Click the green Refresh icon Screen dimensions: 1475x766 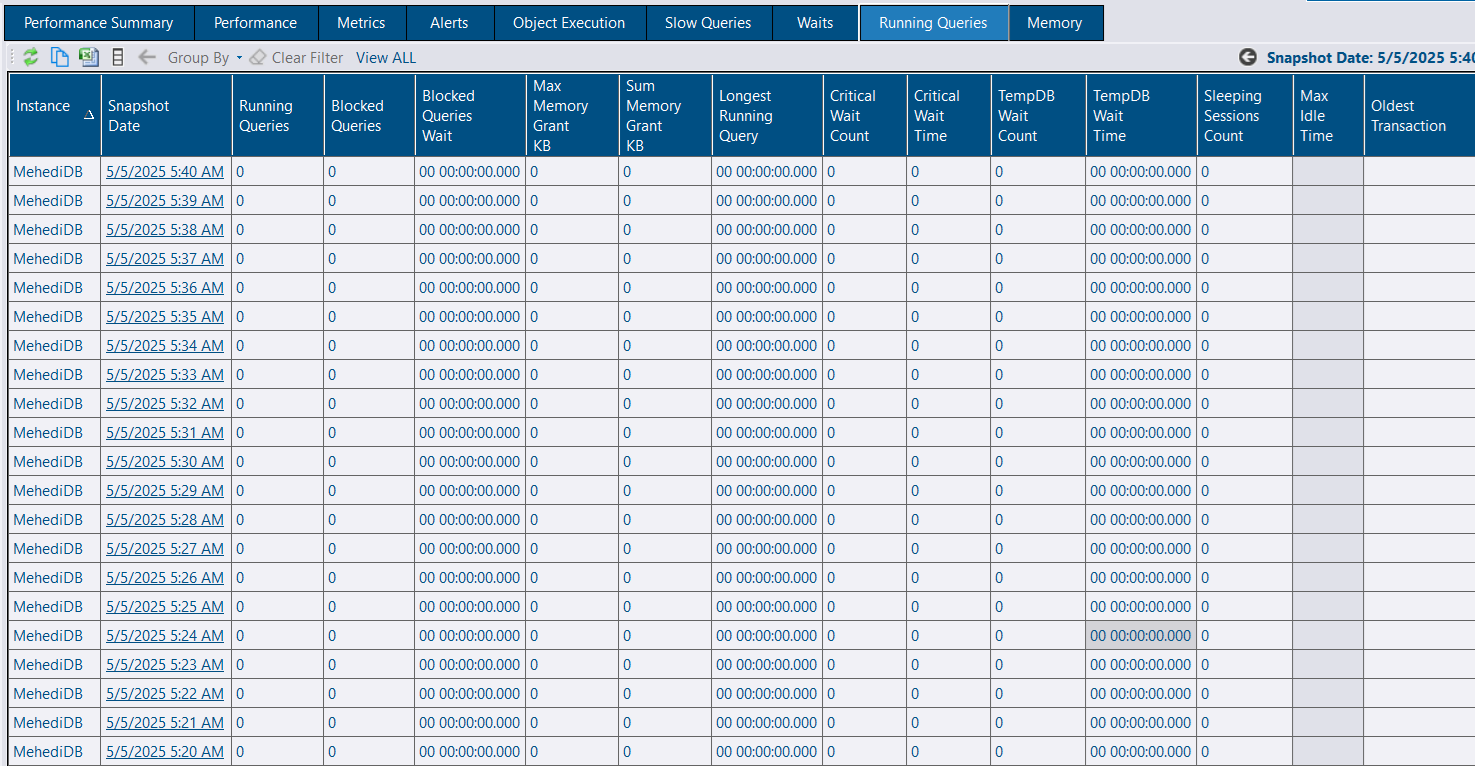coord(31,57)
